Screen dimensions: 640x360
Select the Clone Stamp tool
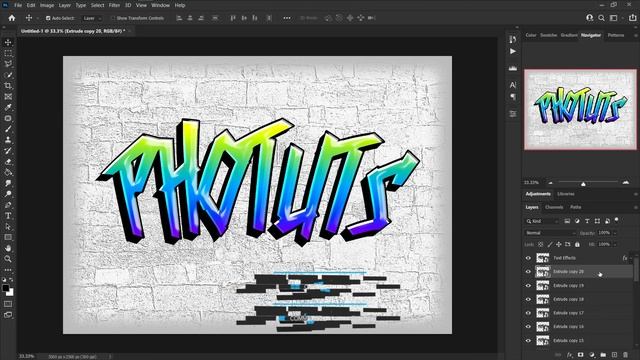point(8,140)
